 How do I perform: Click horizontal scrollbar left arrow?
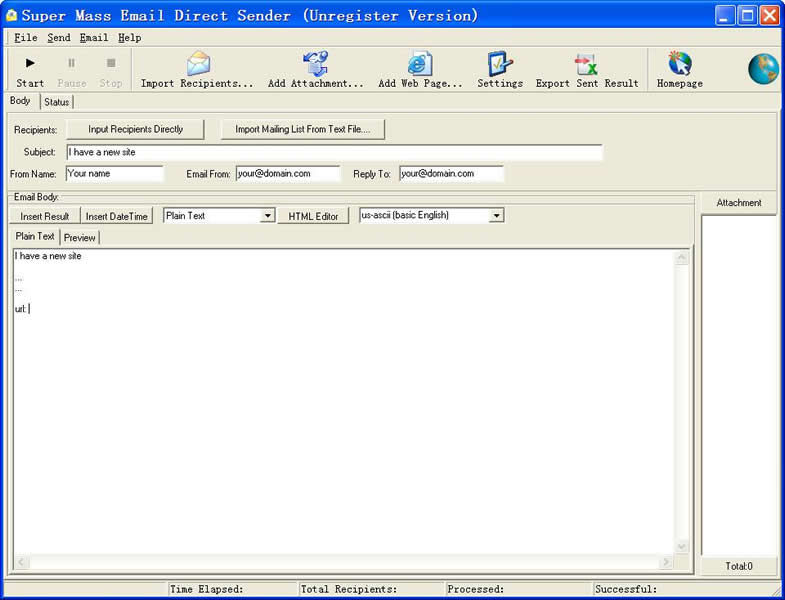point(21,562)
